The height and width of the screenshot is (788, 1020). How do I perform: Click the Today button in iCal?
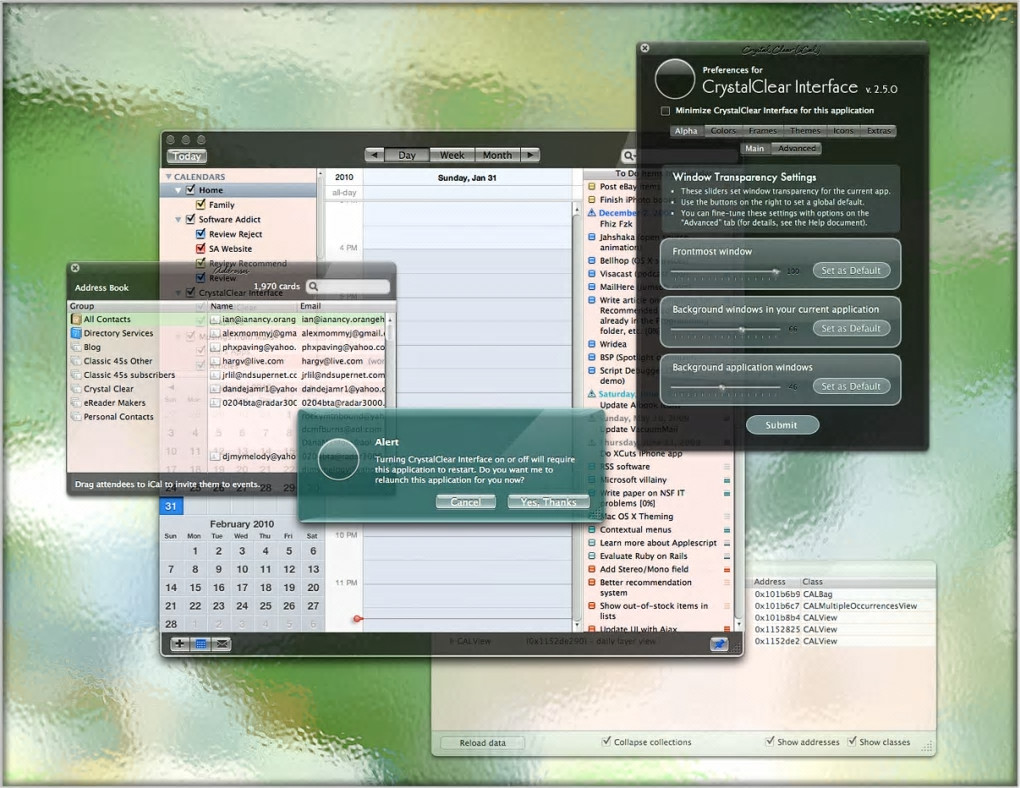pyautogui.click(x=187, y=156)
